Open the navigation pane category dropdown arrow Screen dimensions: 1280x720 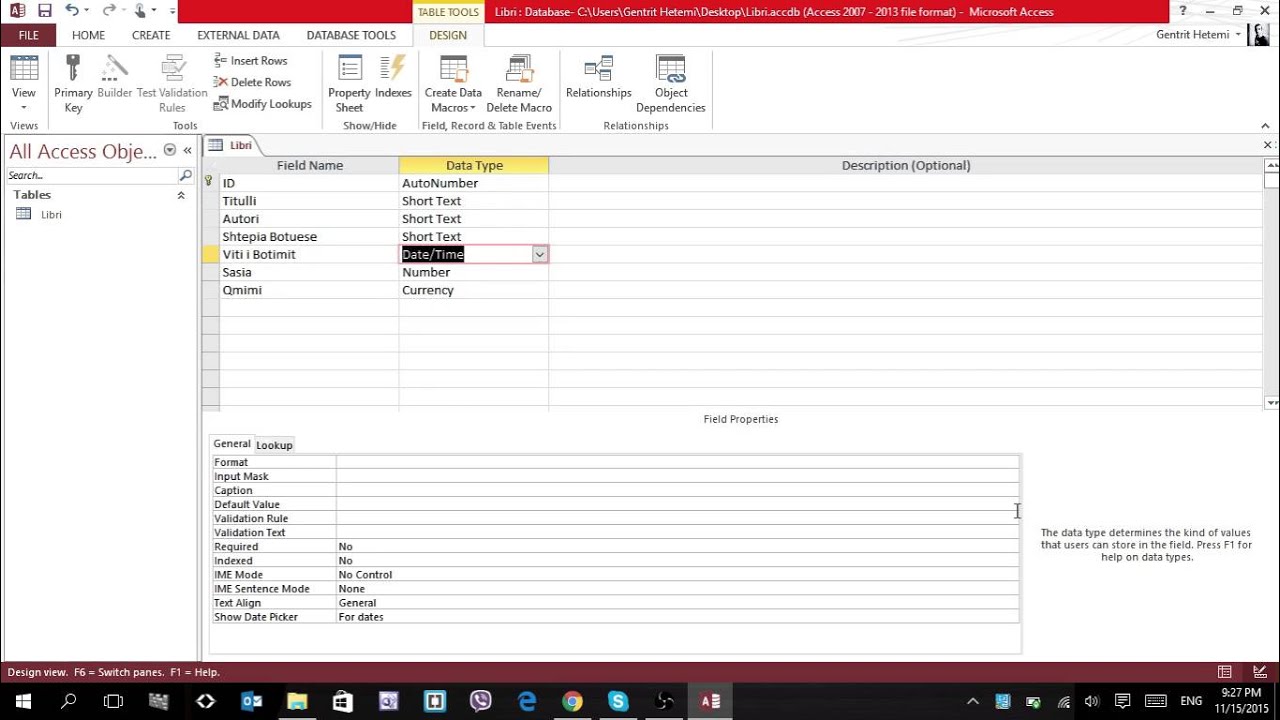click(169, 150)
